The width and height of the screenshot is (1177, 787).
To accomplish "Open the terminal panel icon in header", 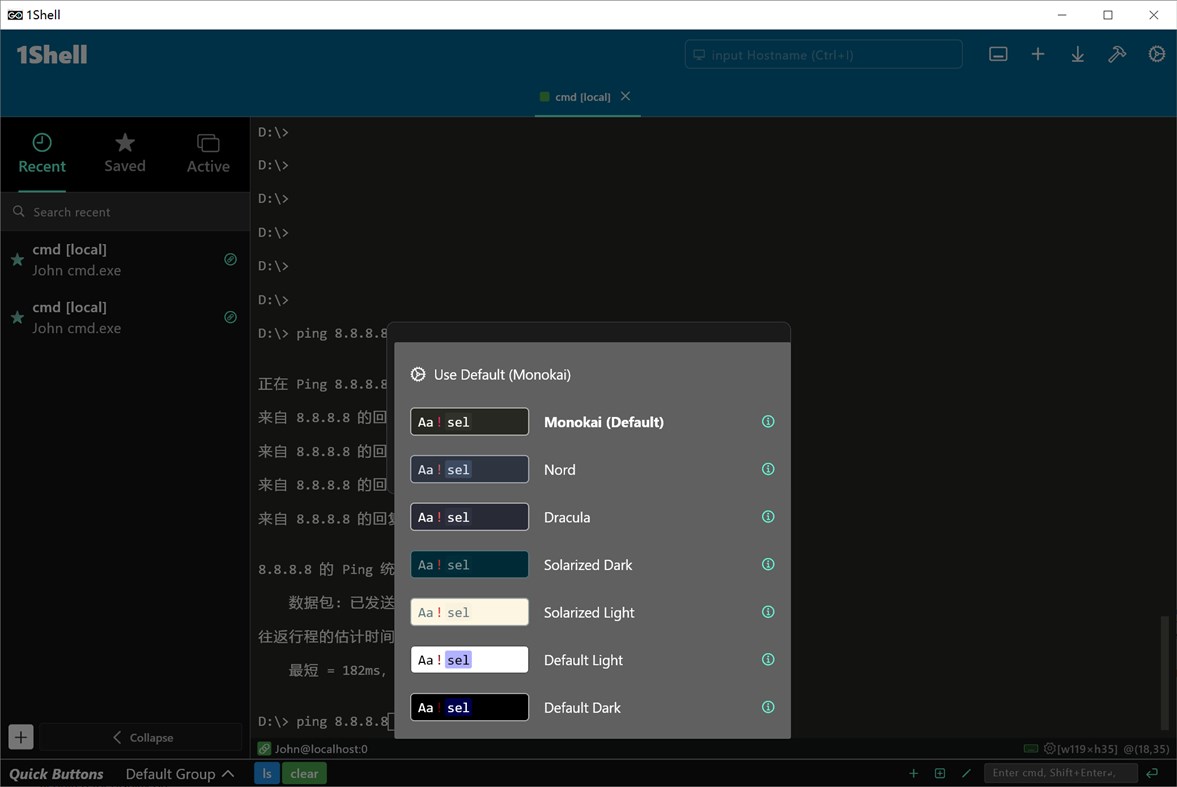I will tap(998, 54).
